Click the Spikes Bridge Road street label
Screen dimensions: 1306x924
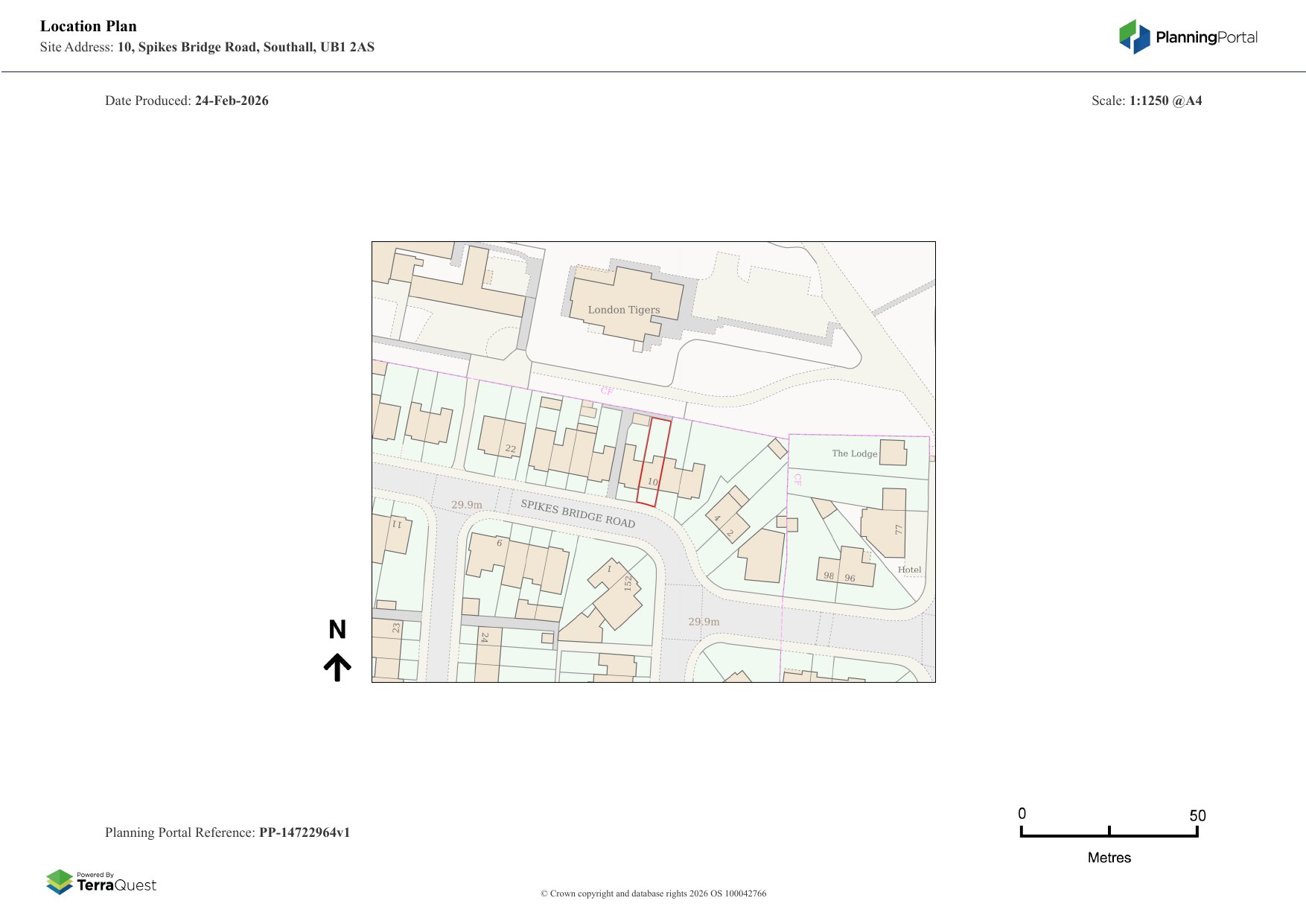pos(578,514)
